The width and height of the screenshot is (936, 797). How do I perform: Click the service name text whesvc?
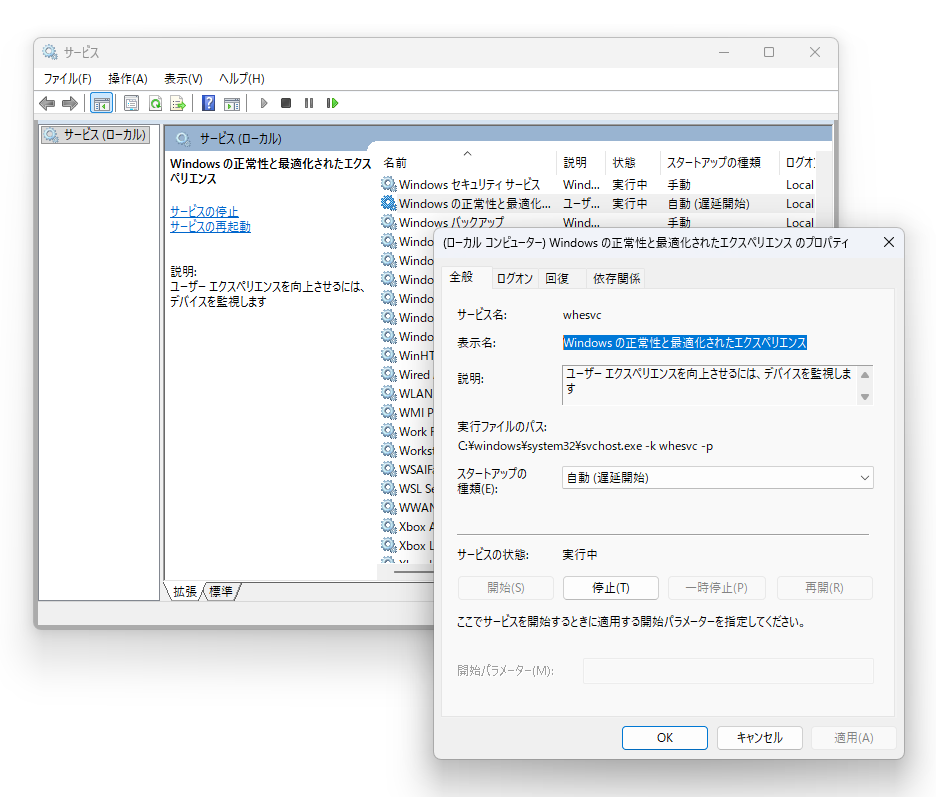(582, 315)
